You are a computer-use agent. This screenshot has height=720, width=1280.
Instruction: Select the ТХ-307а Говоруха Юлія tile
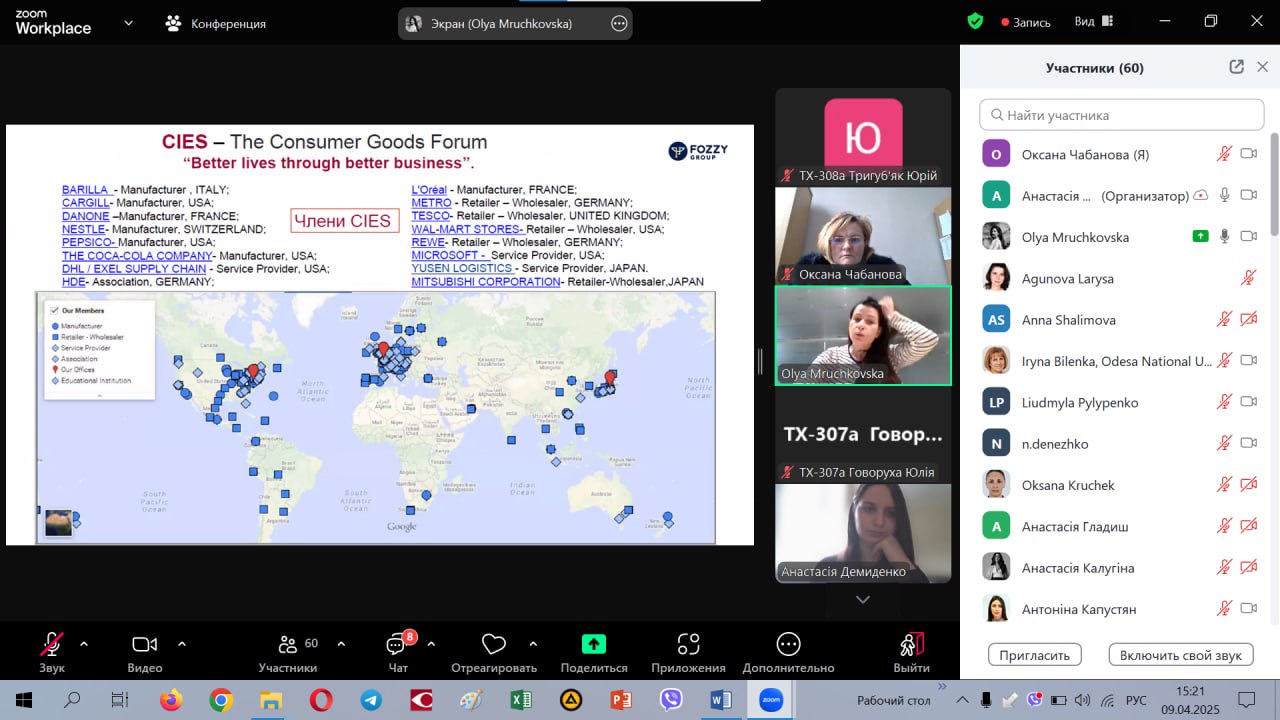[x=863, y=434]
